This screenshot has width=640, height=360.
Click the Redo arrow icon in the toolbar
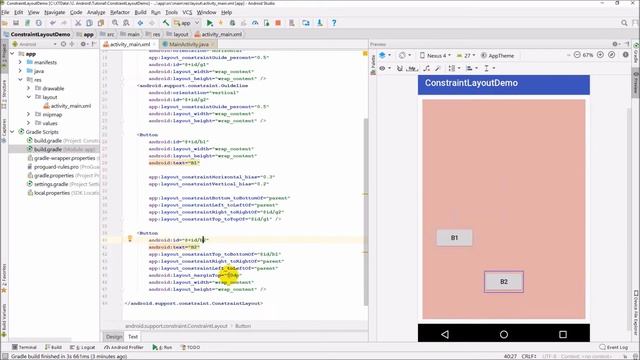pos(64,23)
